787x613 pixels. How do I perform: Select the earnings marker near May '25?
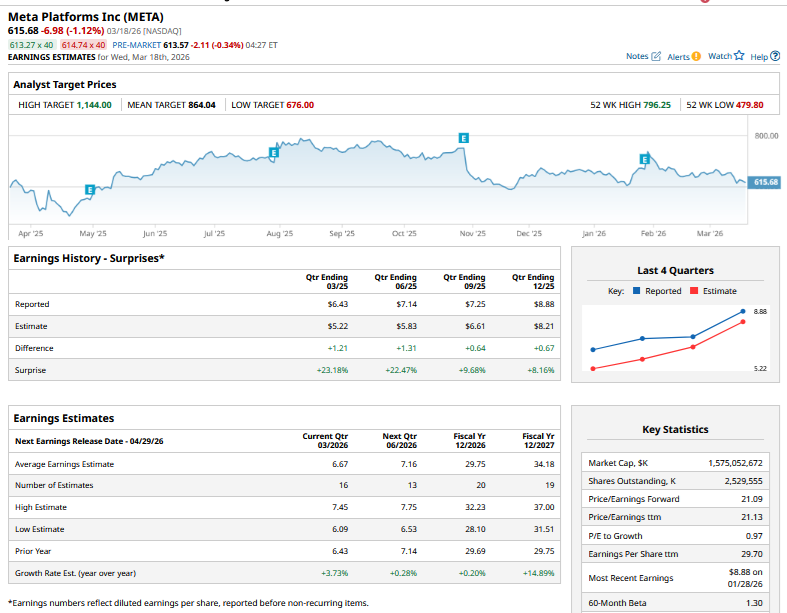pos(90,189)
